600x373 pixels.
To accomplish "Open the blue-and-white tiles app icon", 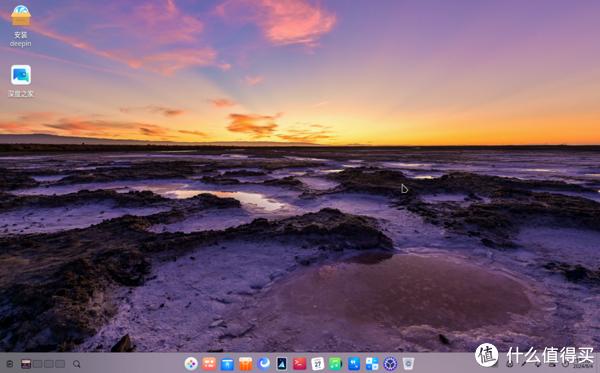I will tap(372, 363).
